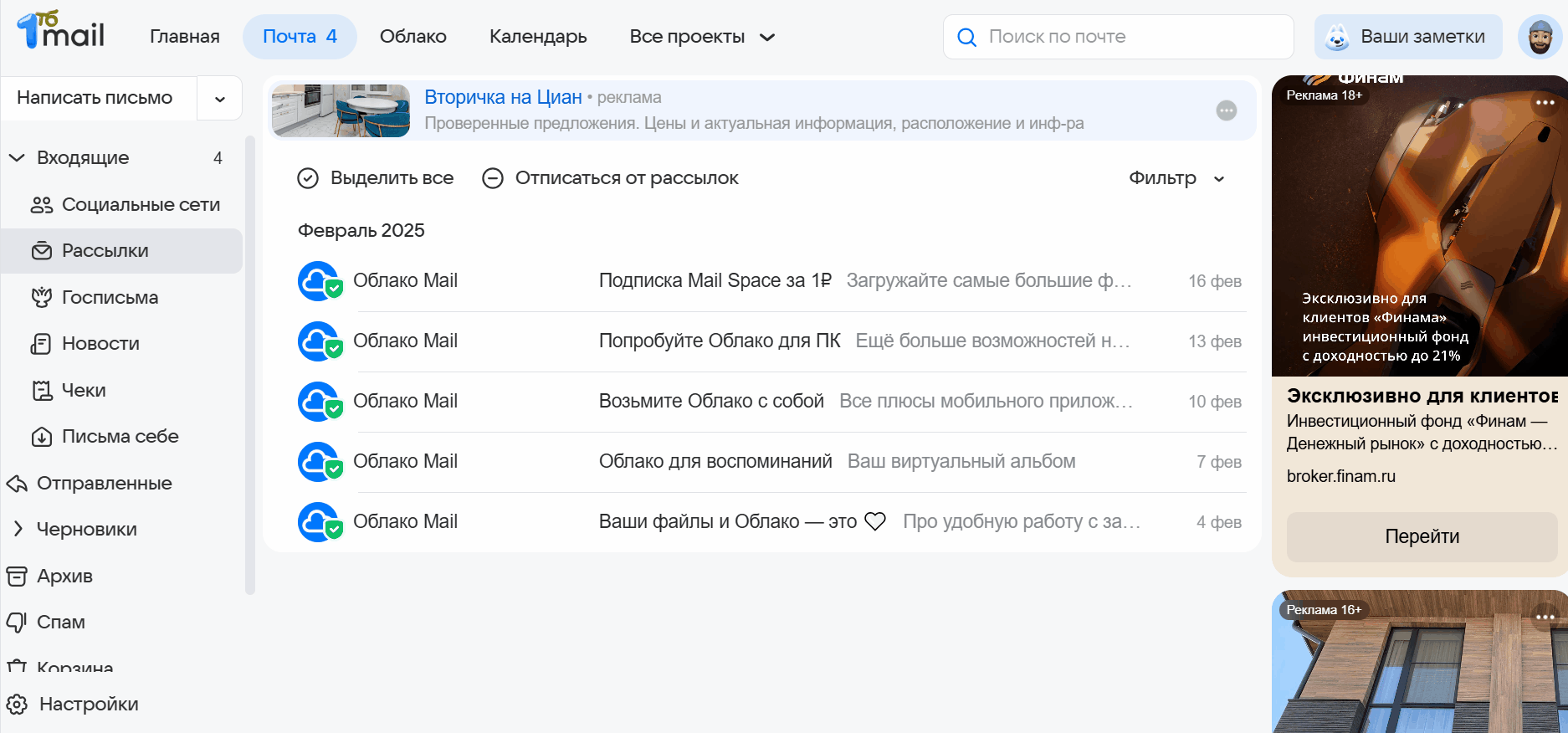Click the Госписьма emblem icon
The width and height of the screenshot is (1568, 733).
coord(42,298)
